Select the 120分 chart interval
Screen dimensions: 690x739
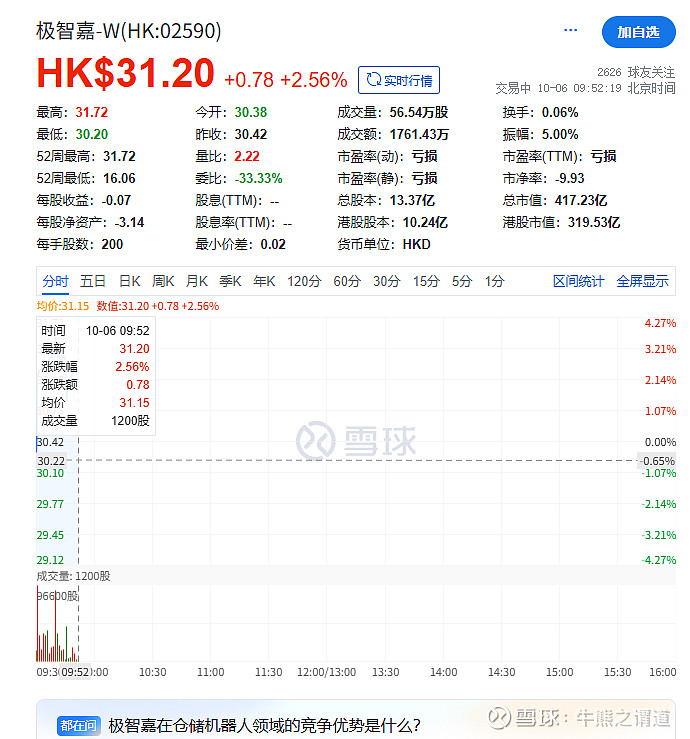tap(304, 281)
